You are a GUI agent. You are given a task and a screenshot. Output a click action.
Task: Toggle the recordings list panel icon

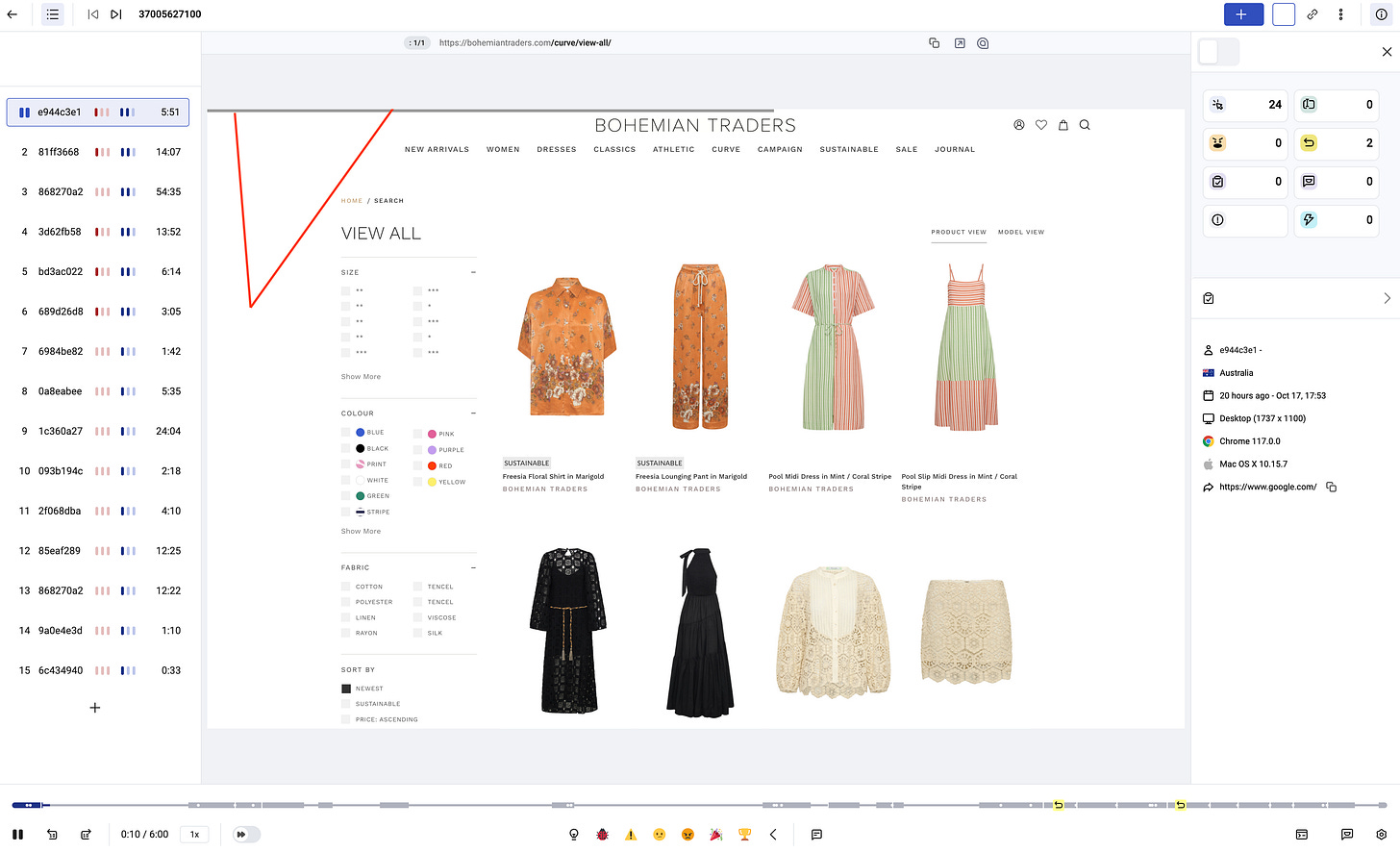53,14
